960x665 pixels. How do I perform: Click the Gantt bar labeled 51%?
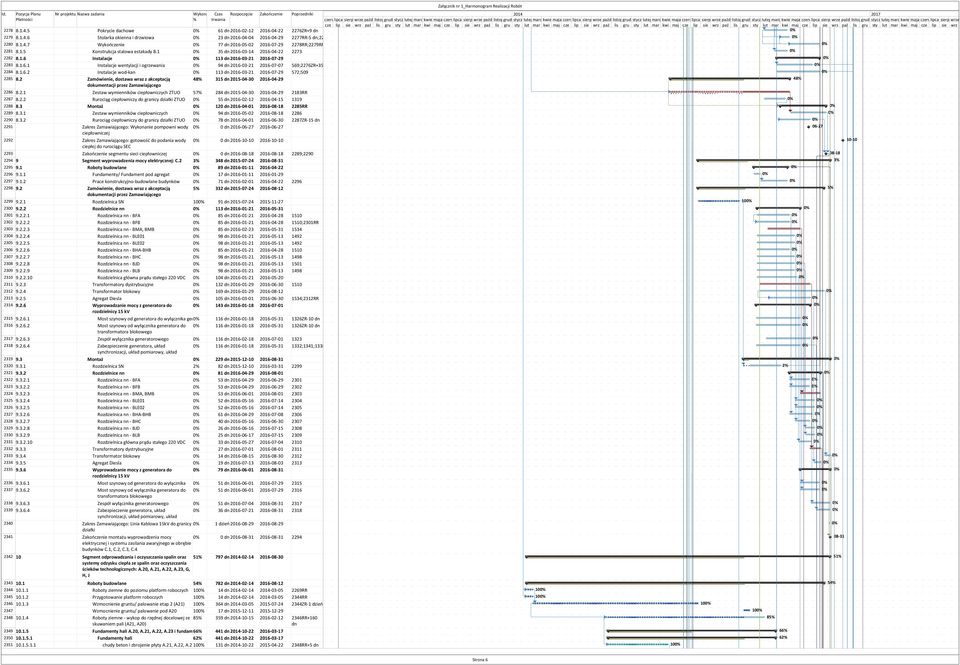coord(678,557)
